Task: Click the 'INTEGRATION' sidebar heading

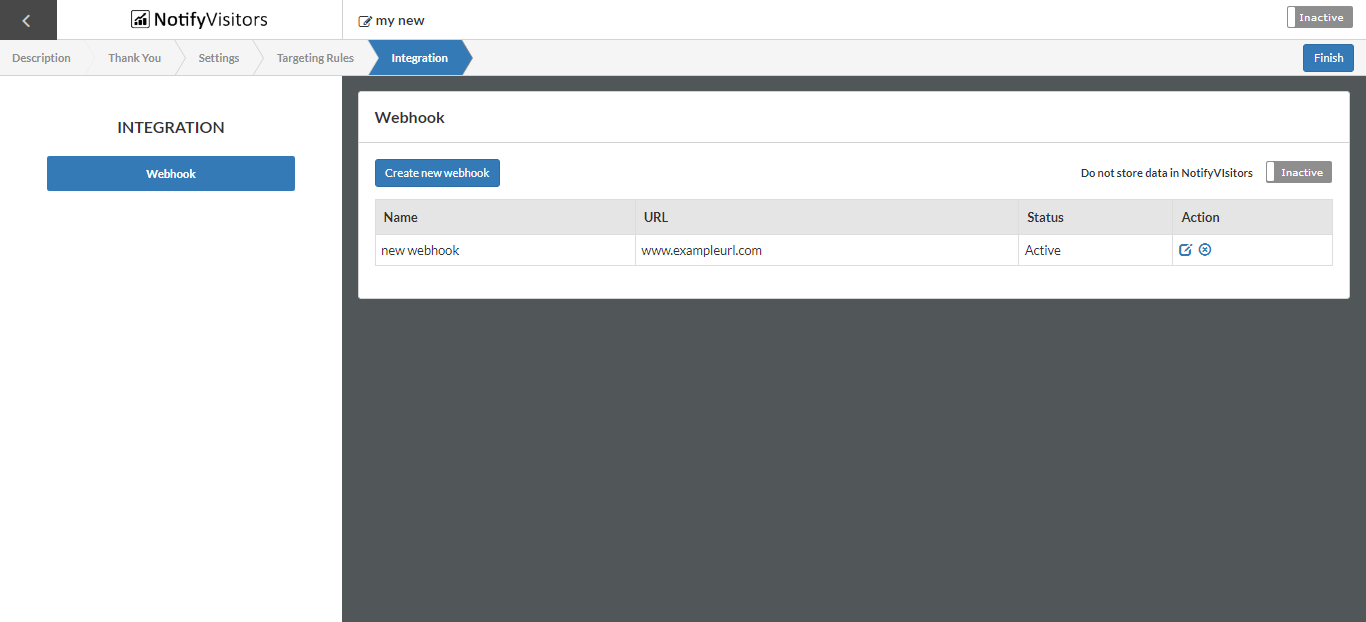Action: 171,127
